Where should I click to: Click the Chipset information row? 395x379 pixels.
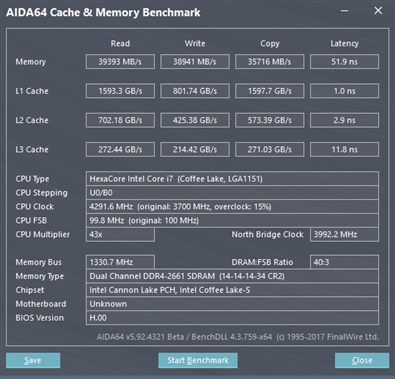pos(232,290)
